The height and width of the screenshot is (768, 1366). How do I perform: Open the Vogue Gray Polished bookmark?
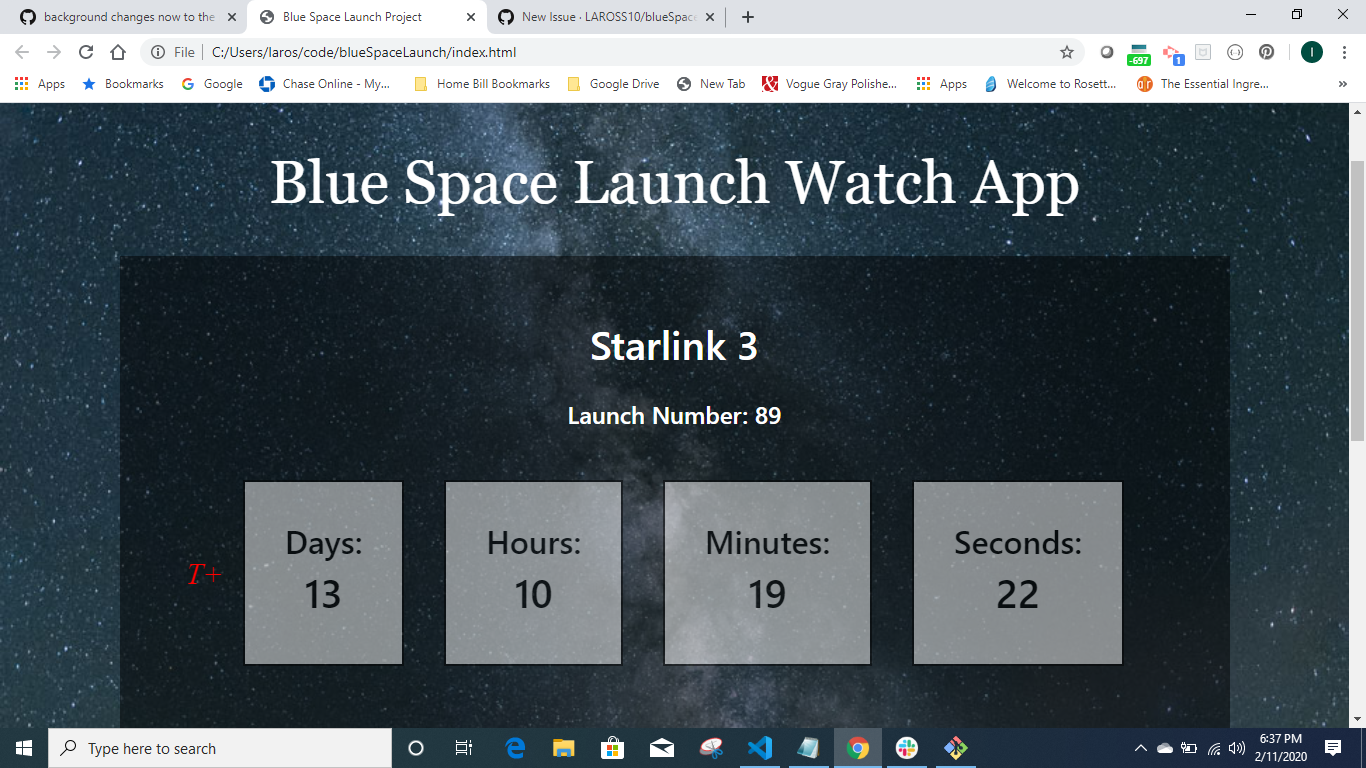(830, 84)
